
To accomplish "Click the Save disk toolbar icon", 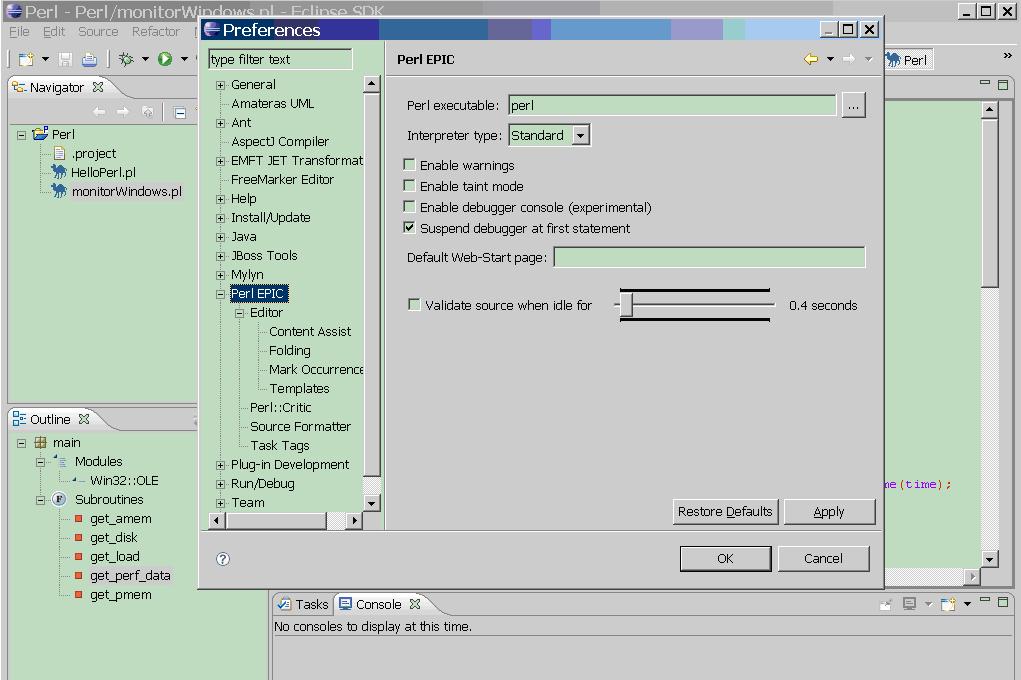I will 65,59.
